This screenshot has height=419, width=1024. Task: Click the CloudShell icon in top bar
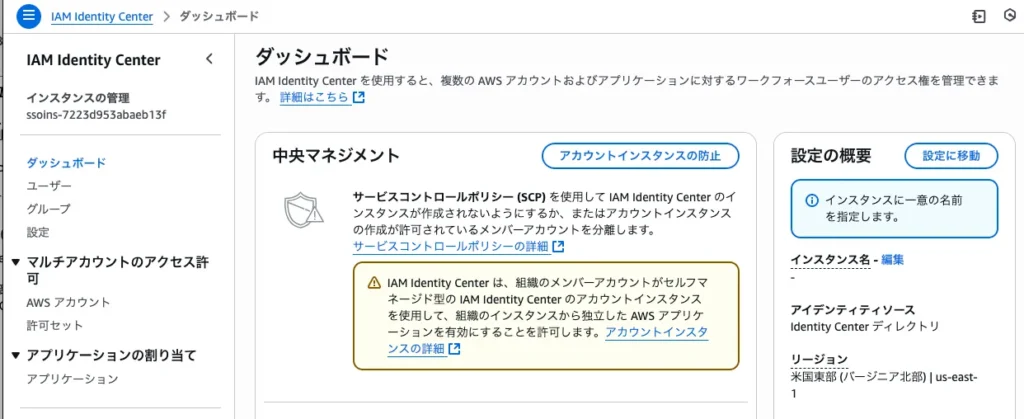978,16
